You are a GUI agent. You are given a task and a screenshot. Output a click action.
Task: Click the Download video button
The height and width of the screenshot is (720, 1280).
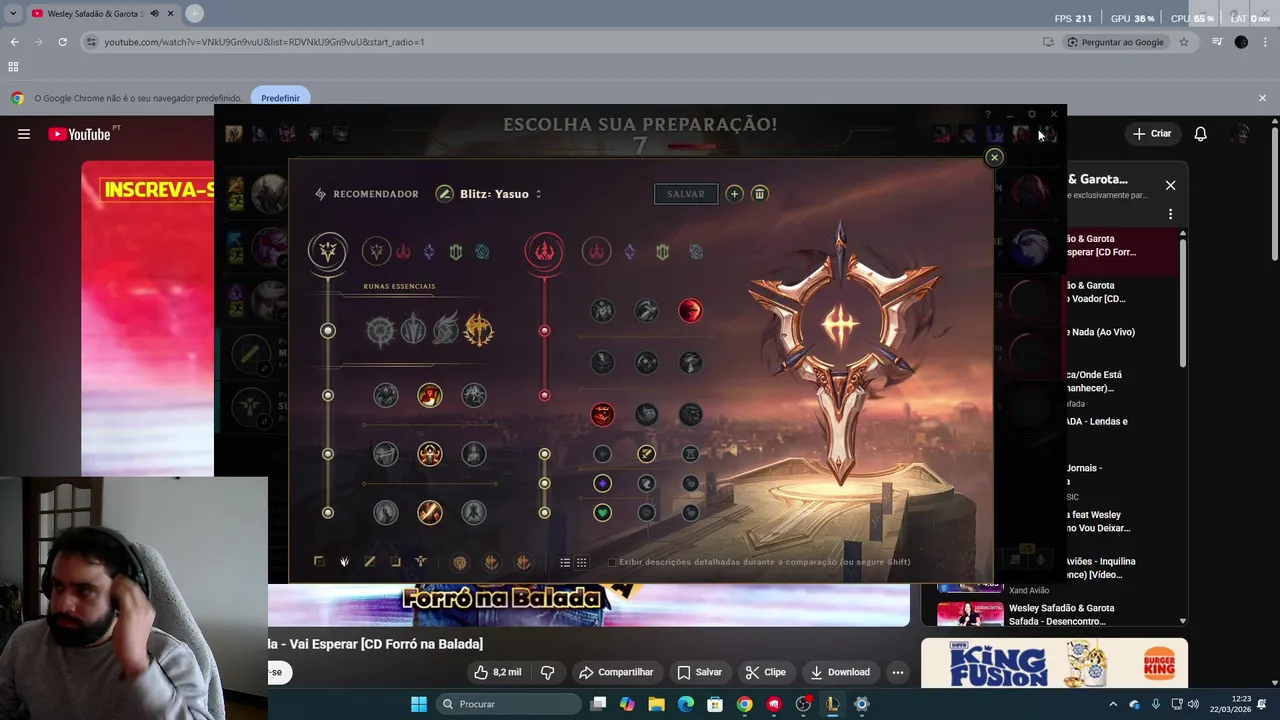pyautogui.click(x=840, y=672)
